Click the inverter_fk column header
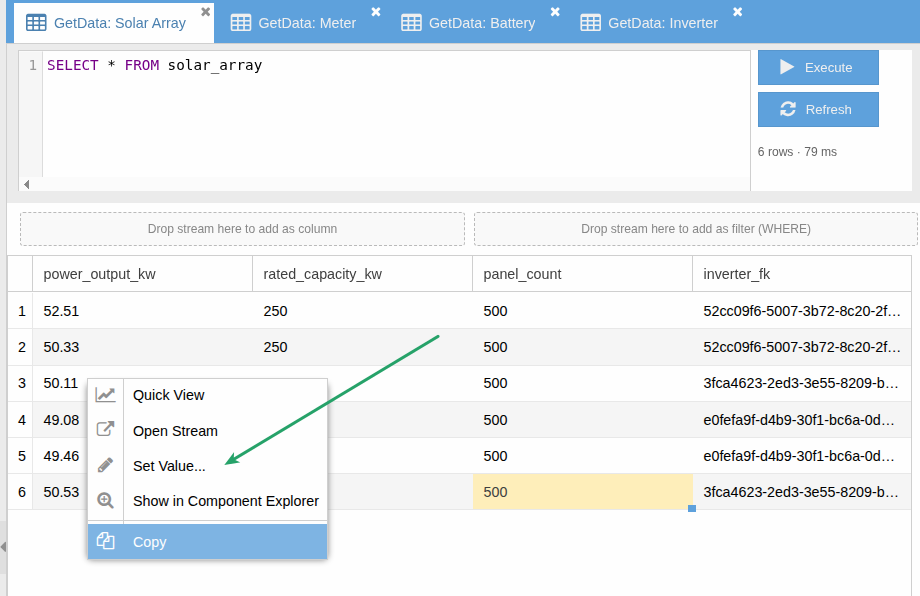Image resolution: width=920 pixels, height=596 pixels. click(x=802, y=274)
